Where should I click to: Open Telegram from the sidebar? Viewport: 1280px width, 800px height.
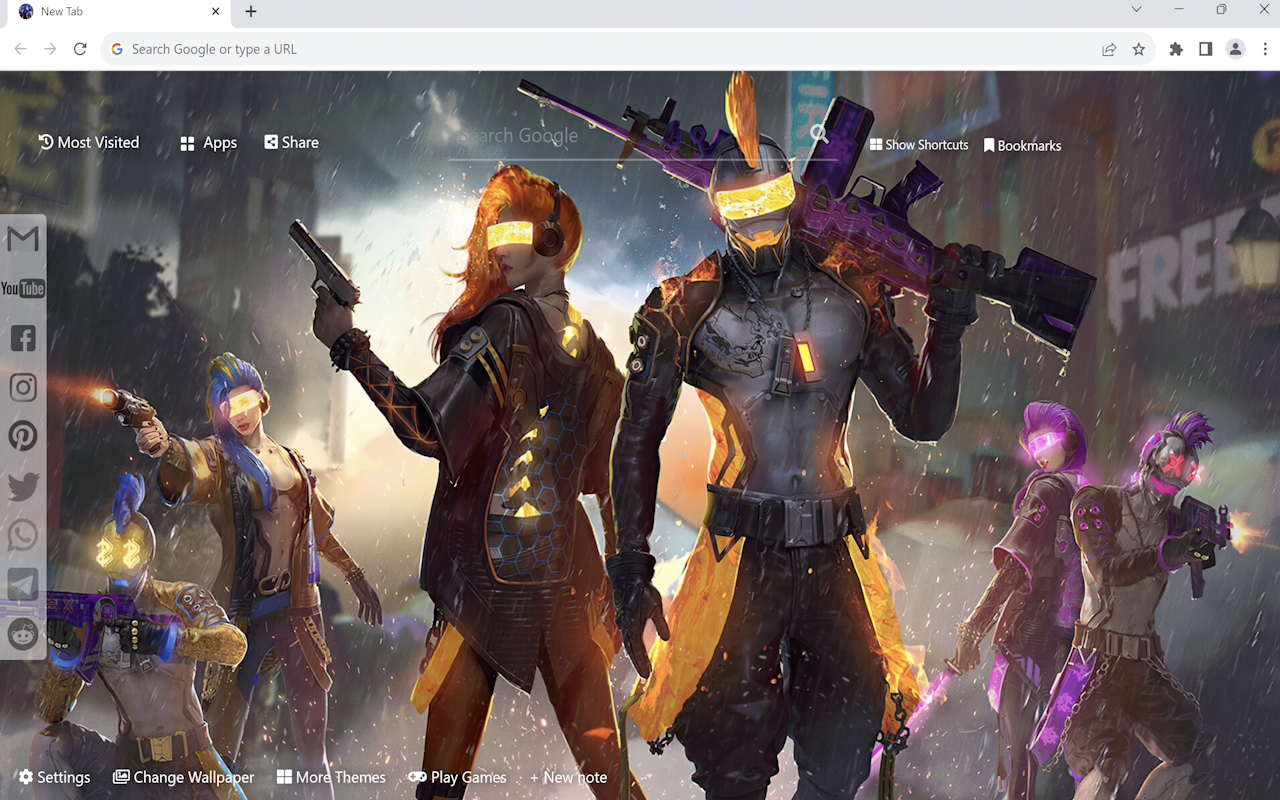(23, 584)
